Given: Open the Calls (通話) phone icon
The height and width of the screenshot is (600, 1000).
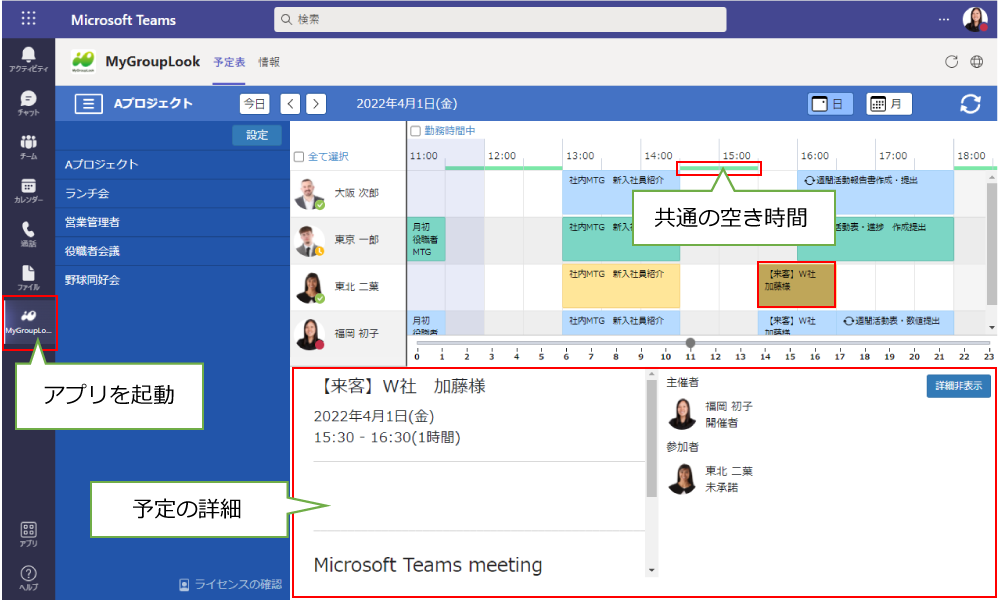Looking at the screenshot, I should click(28, 233).
